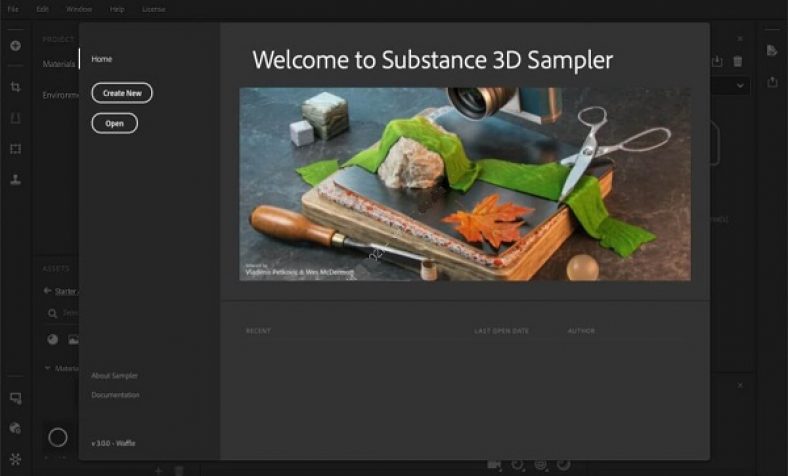The image size is (788, 476).
Task: Click the LAST OPEN DATE column header
Action: tap(502, 331)
